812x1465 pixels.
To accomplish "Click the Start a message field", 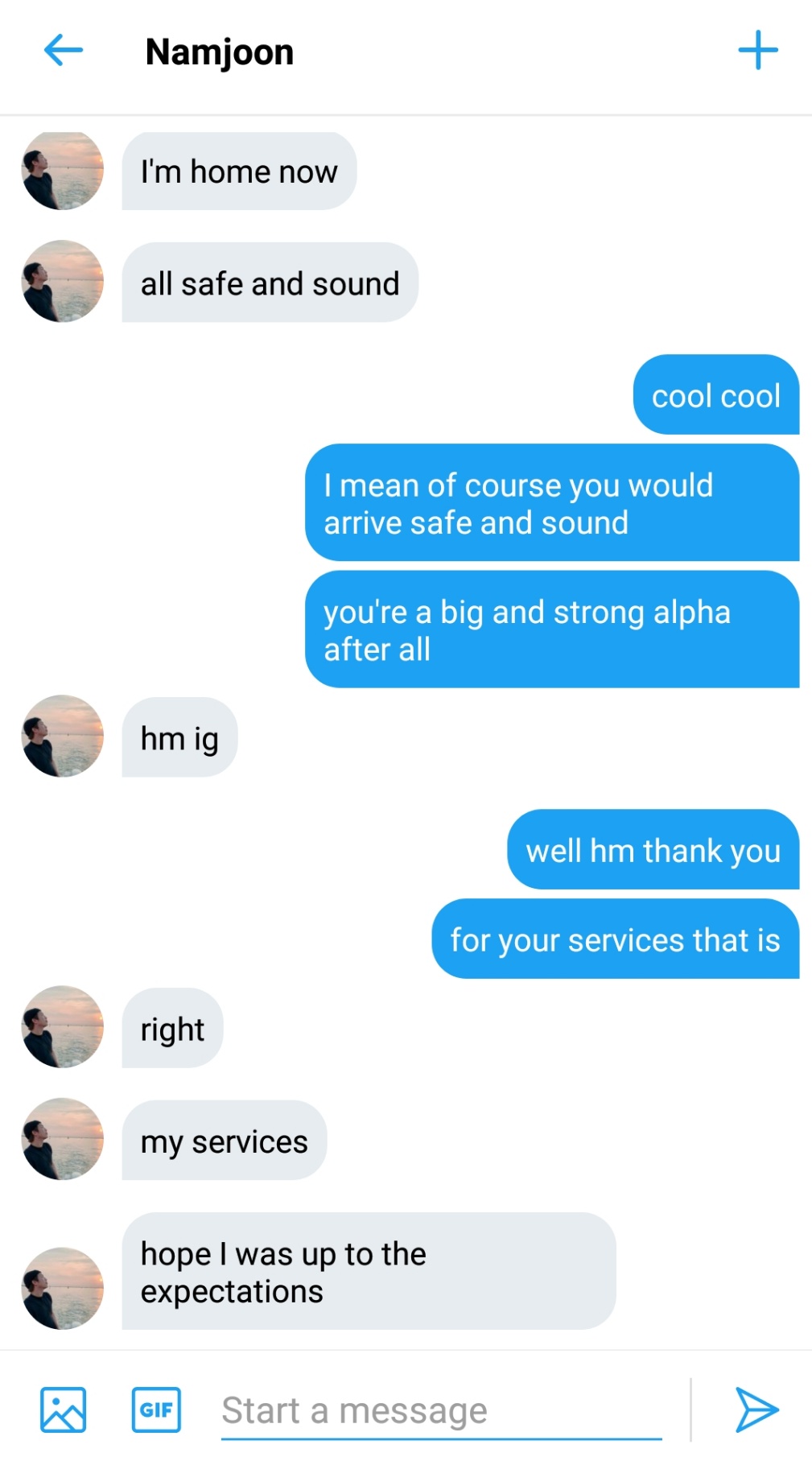I will click(x=441, y=1410).
